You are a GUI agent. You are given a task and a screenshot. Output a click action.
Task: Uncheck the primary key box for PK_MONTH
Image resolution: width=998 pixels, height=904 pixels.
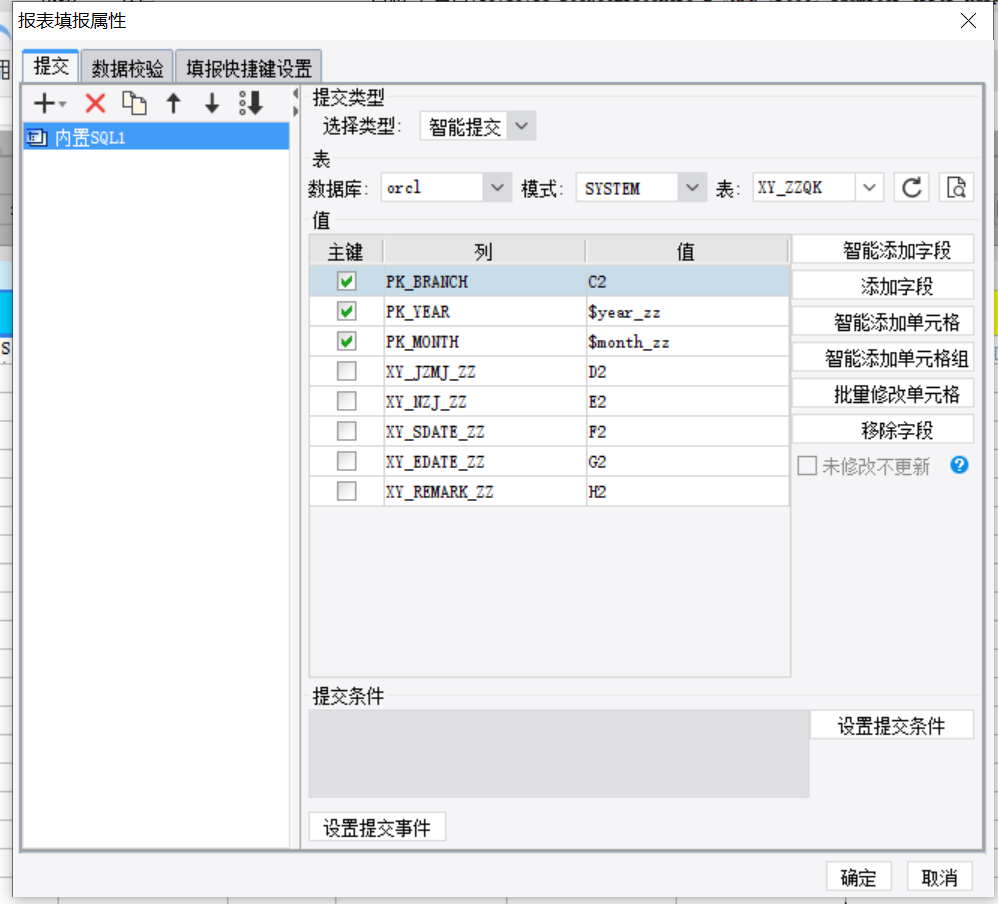pos(346,341)
